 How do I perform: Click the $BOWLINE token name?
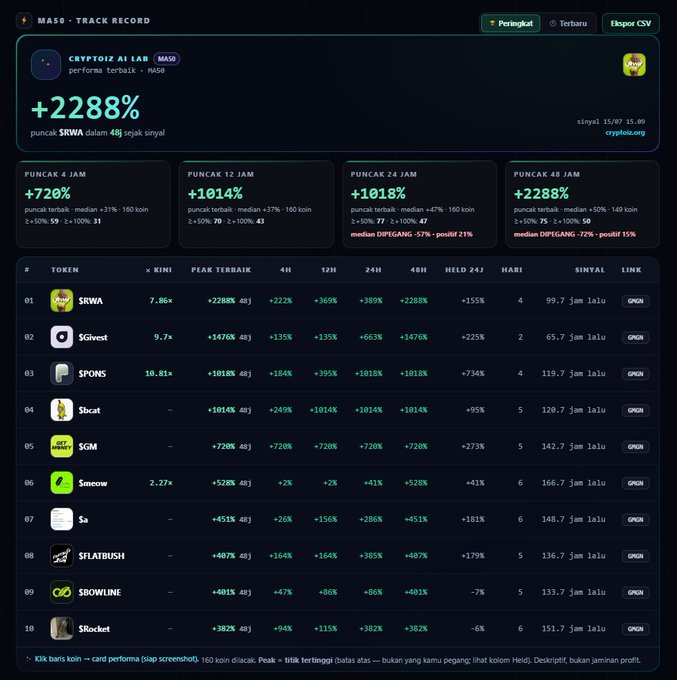(x=100, y=592)
